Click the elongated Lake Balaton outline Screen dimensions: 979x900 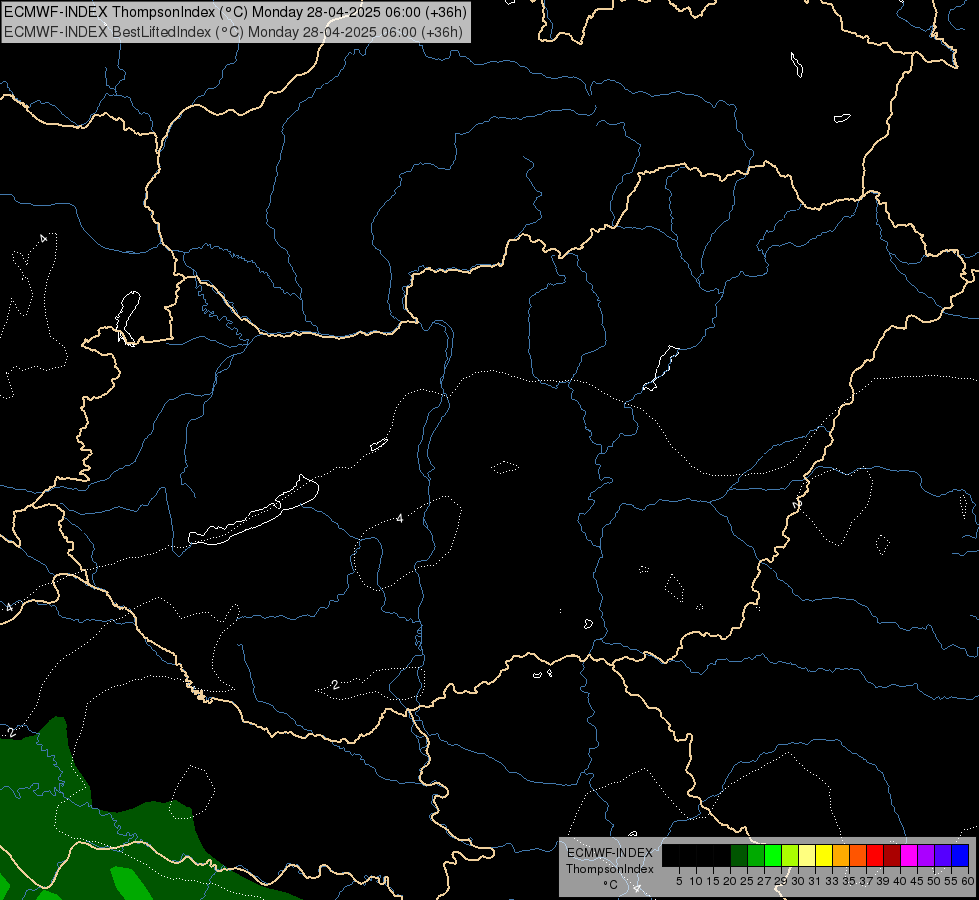(253, 510)
